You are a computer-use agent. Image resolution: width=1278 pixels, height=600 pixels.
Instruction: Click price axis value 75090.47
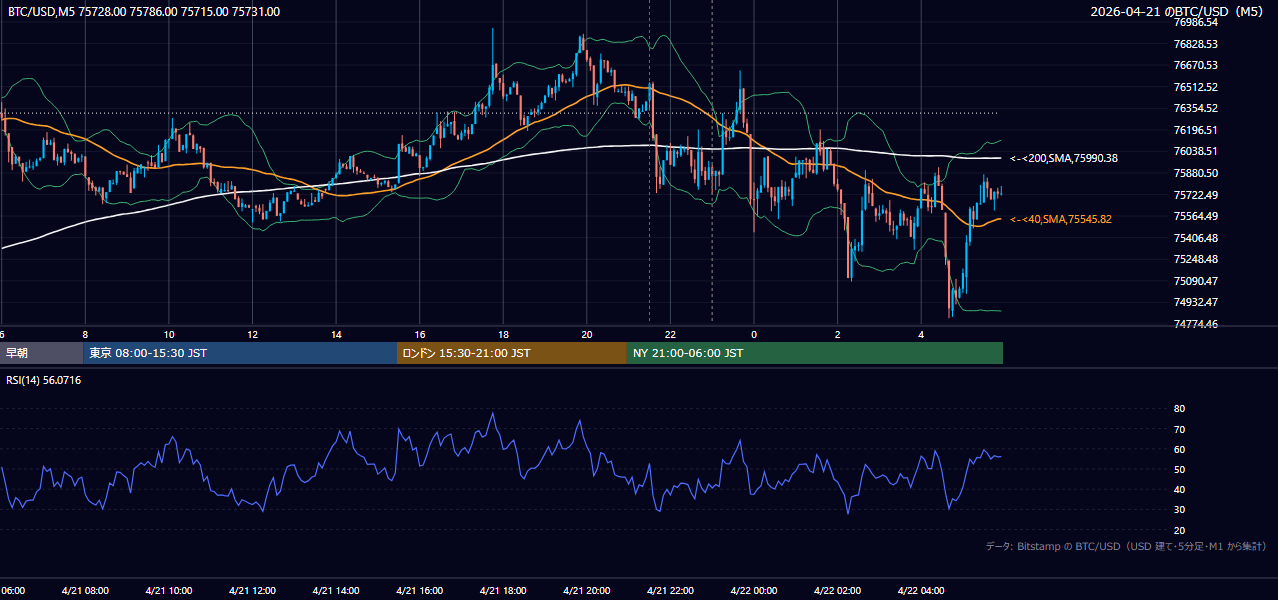[1195, 281]
